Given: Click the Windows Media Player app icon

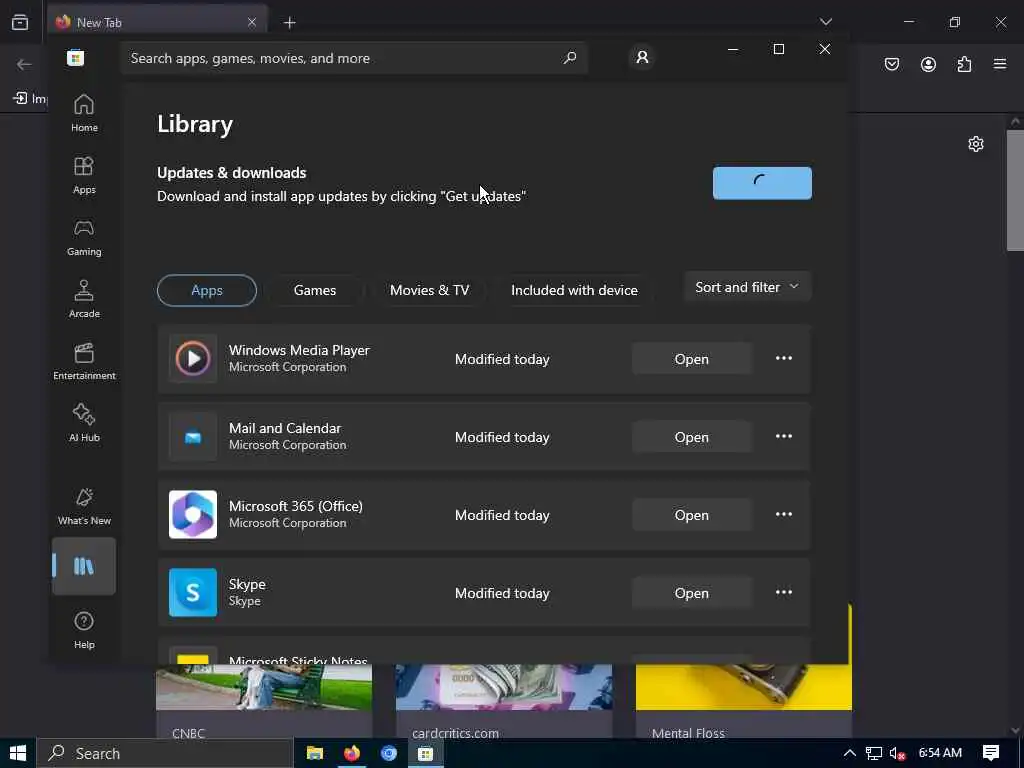Looking at the screenshot, I should tap(193, 359).
